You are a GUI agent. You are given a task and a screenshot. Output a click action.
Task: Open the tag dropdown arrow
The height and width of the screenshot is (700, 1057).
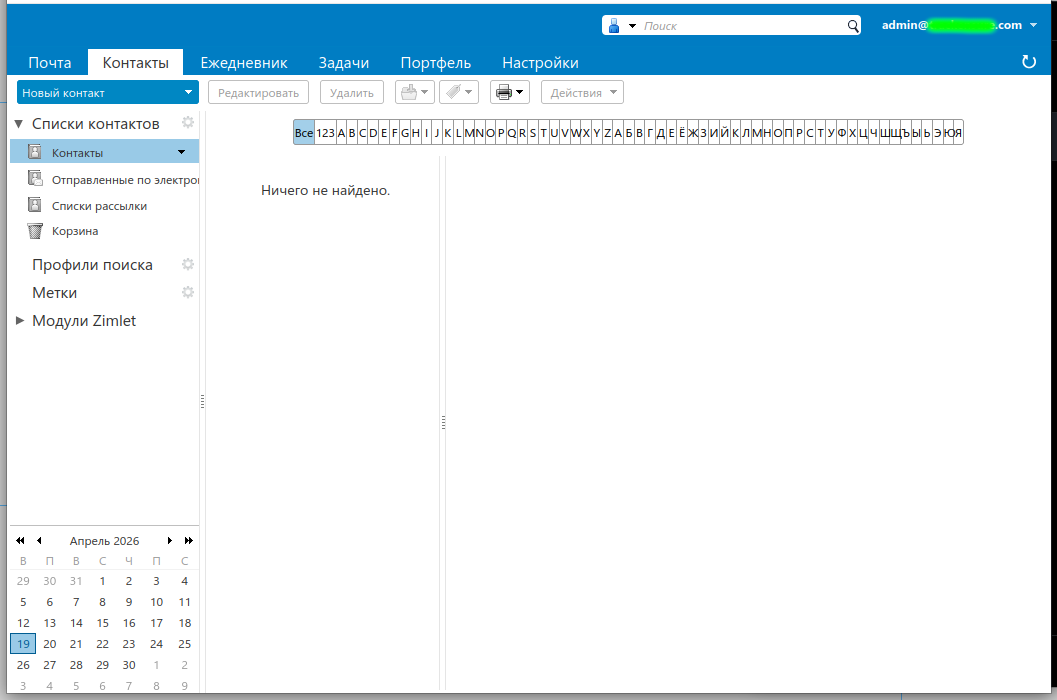[x=469, y=92]
